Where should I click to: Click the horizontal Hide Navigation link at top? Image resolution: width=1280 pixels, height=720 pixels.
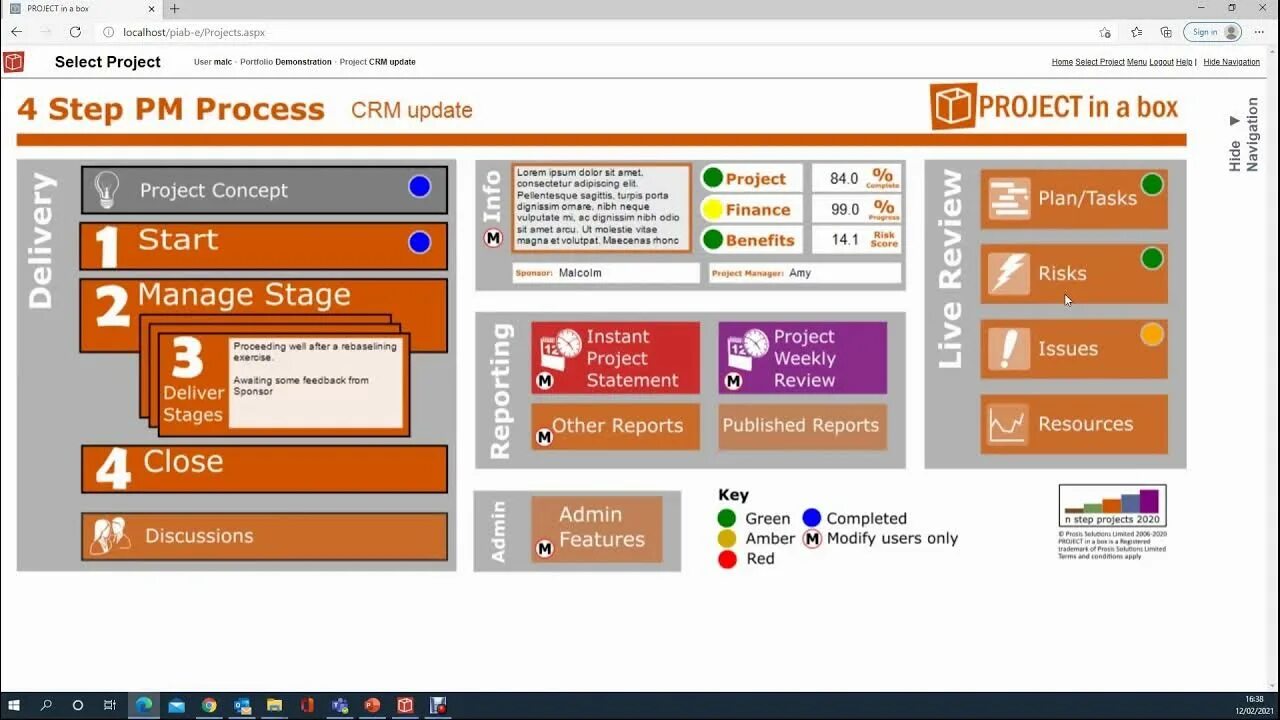(1231, 62)
